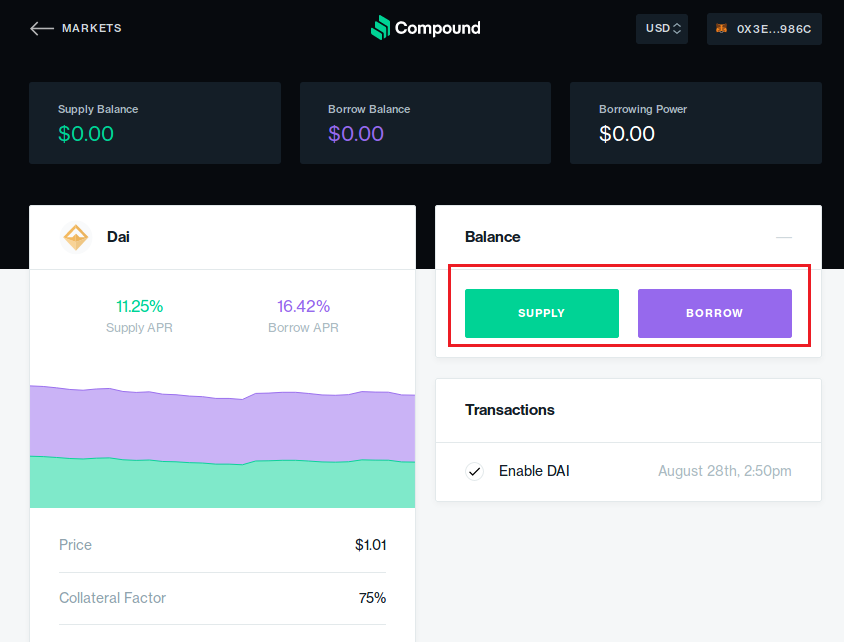Click the Collateral Factor 75% value
Screen dimensions: 844x642
[372, 598]
